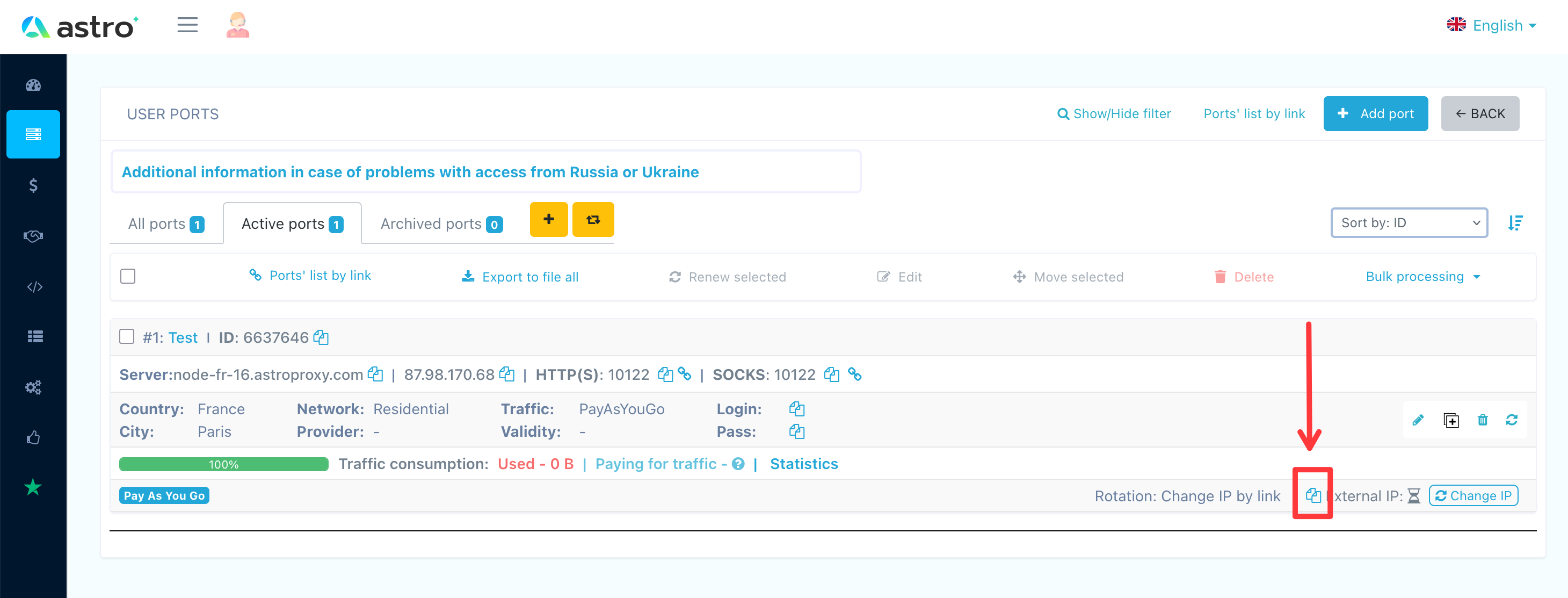Click the Edit toolbar action

coord(899,277)
